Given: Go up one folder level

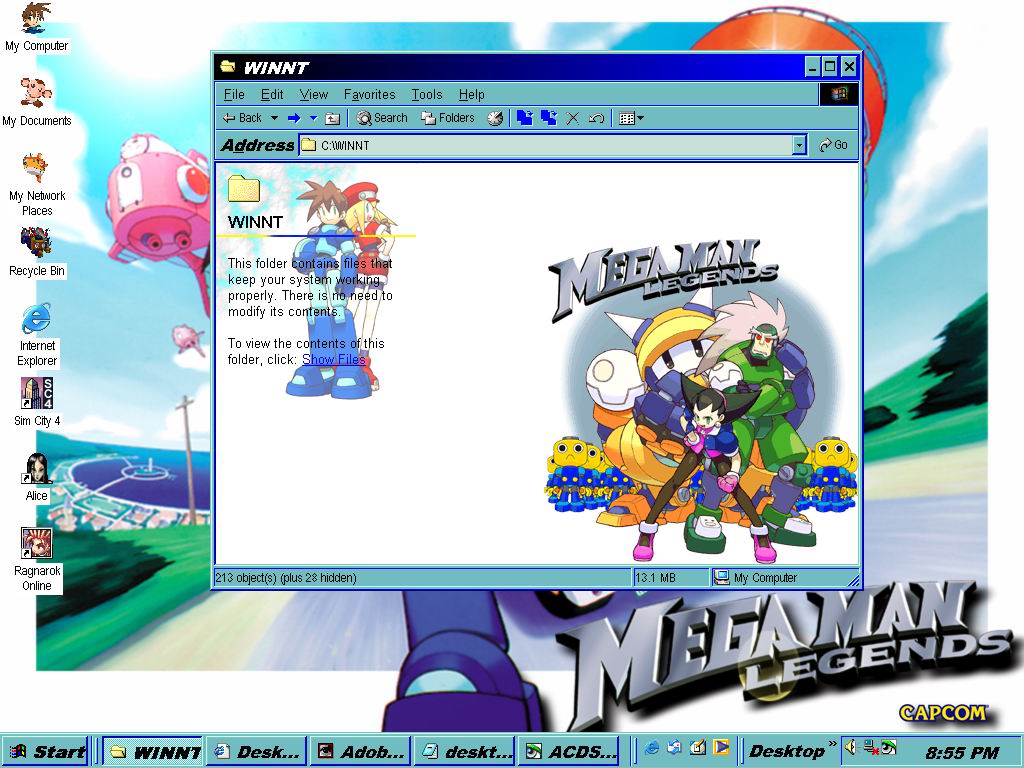Looking at the screenshot, I should pyautogui.click(x=333, y=118).
